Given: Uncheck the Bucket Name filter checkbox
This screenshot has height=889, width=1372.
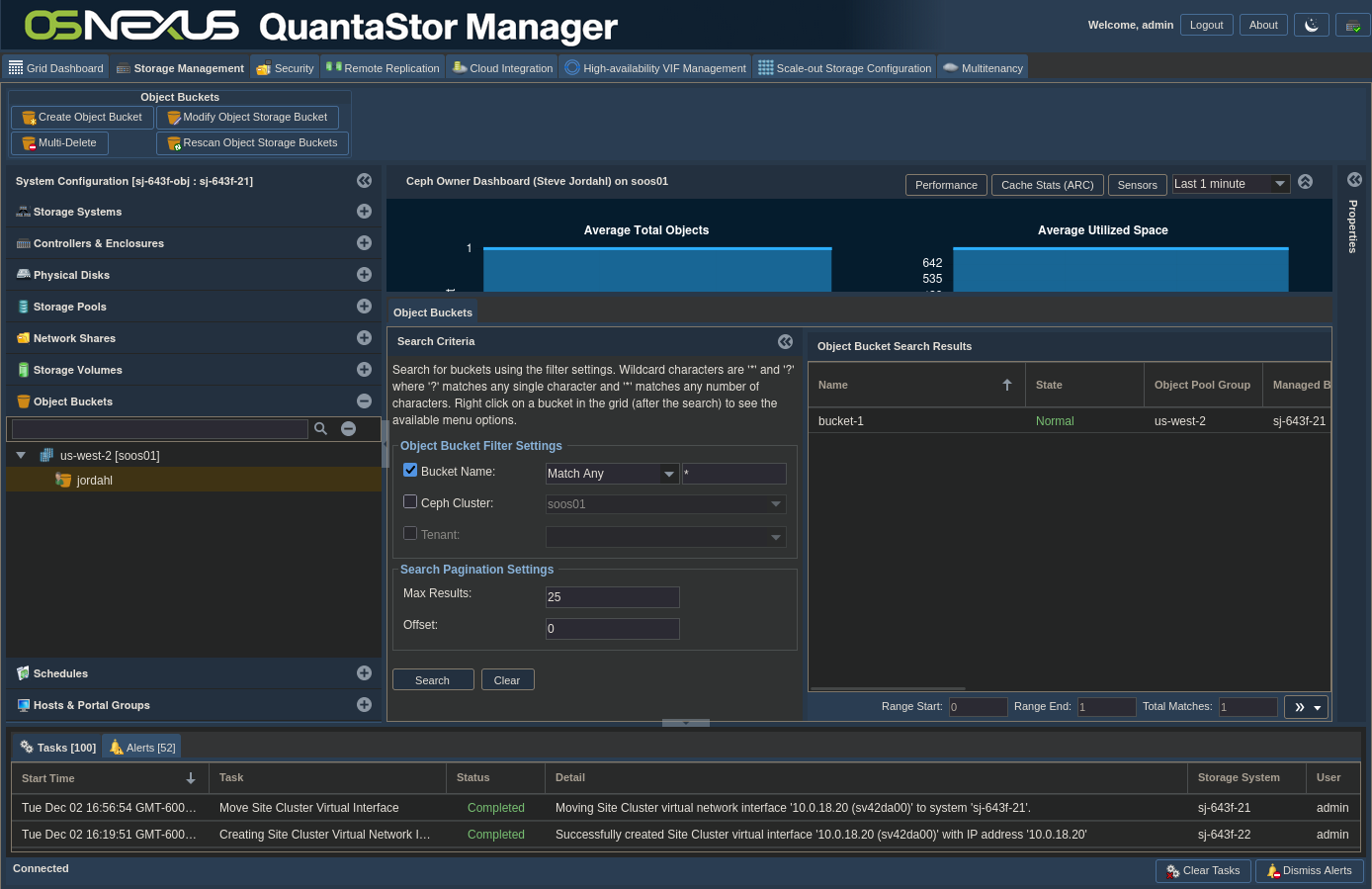Looking at the screenshot, I should [x=410, y=471].
